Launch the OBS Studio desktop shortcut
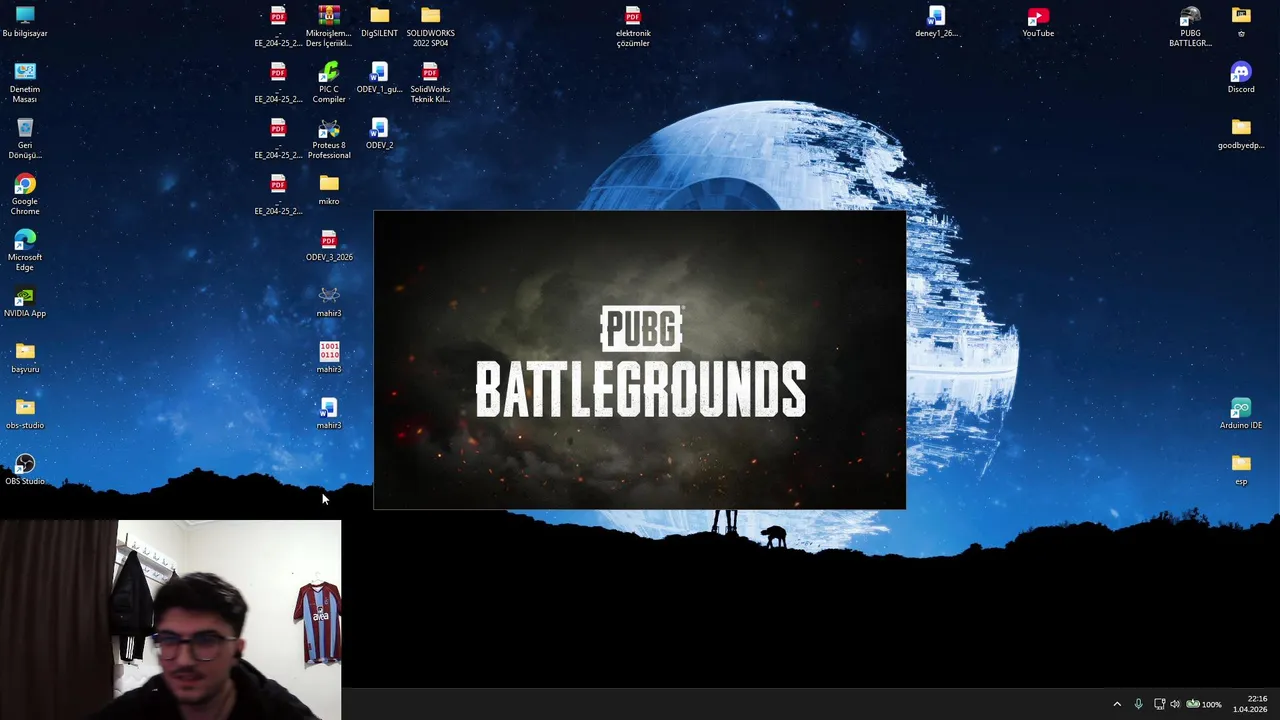Image resolution: width=1280 pixels, height=720 pixels. click(x=25, y=470)
